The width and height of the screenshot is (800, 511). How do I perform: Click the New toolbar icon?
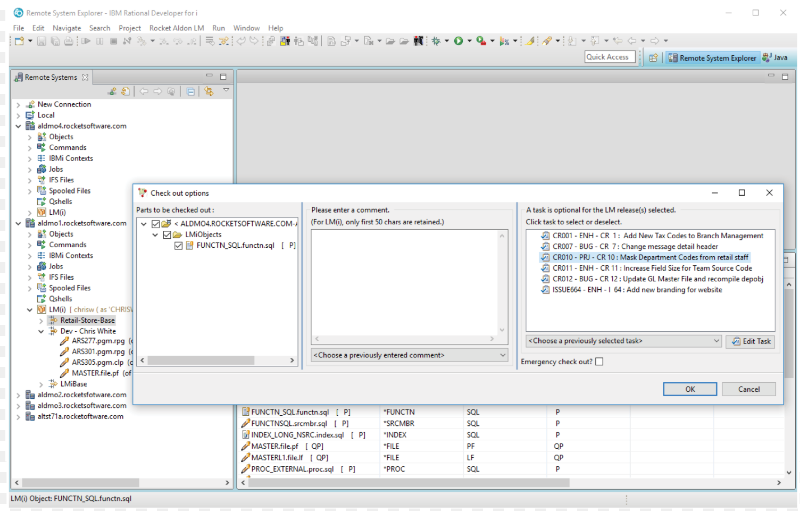coord(18,41)
